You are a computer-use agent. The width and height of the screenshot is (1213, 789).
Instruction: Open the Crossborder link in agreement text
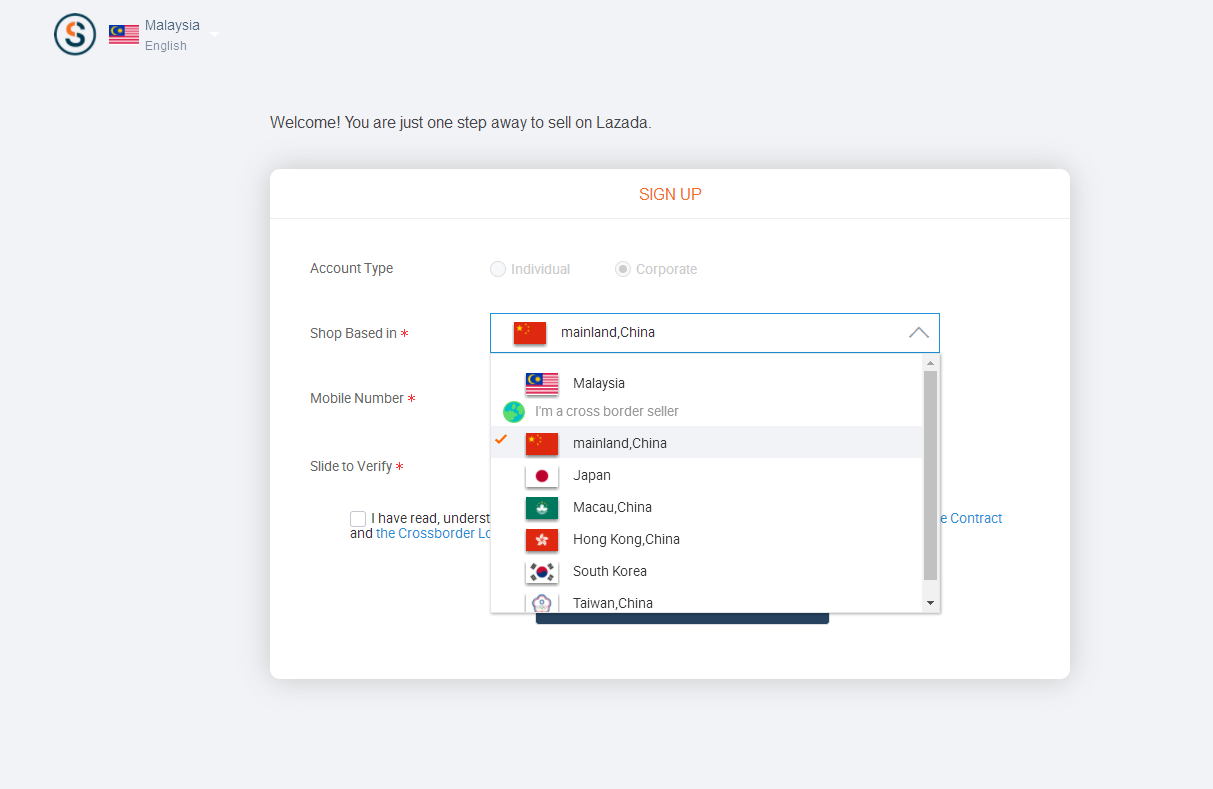434,533
